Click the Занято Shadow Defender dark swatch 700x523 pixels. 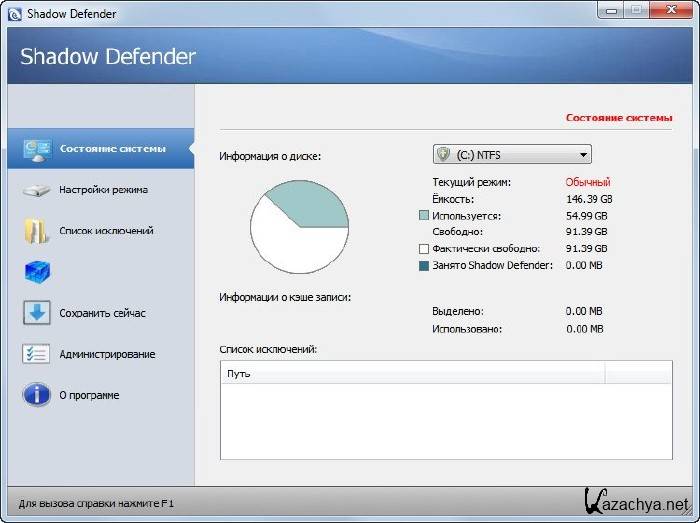coord(424,265)
